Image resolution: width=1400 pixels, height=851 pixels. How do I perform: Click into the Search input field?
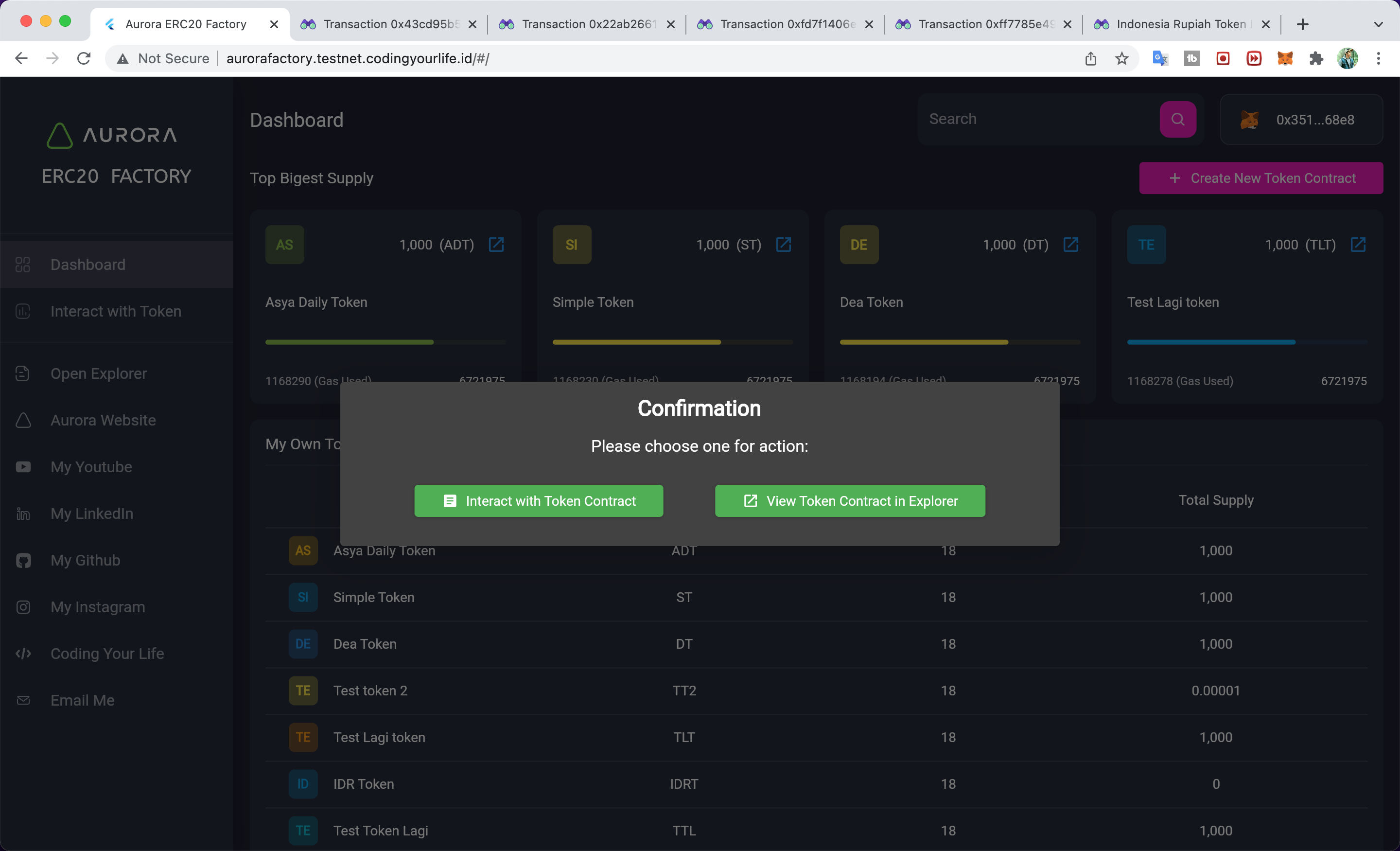coord(1037,119)
